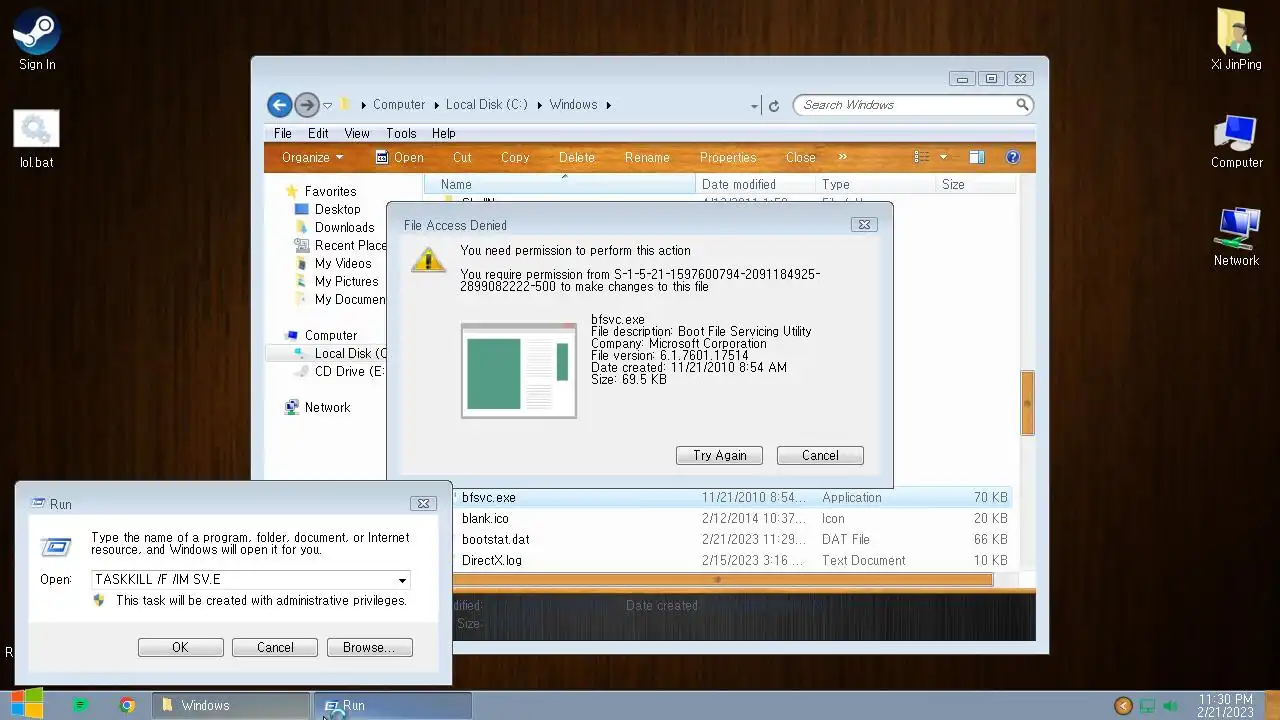Open the network tray icon
The image size is (1280, 720).
[x=1147, y=706]
